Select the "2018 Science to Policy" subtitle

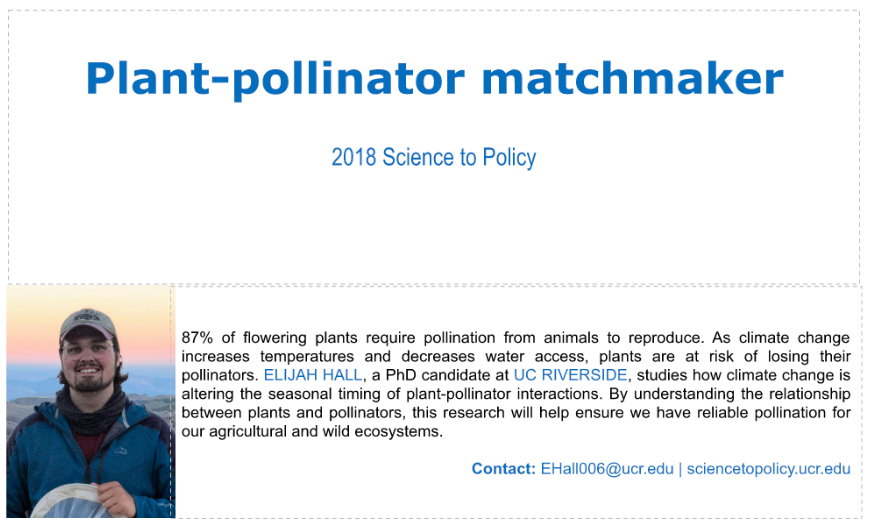tap(434, 158)
